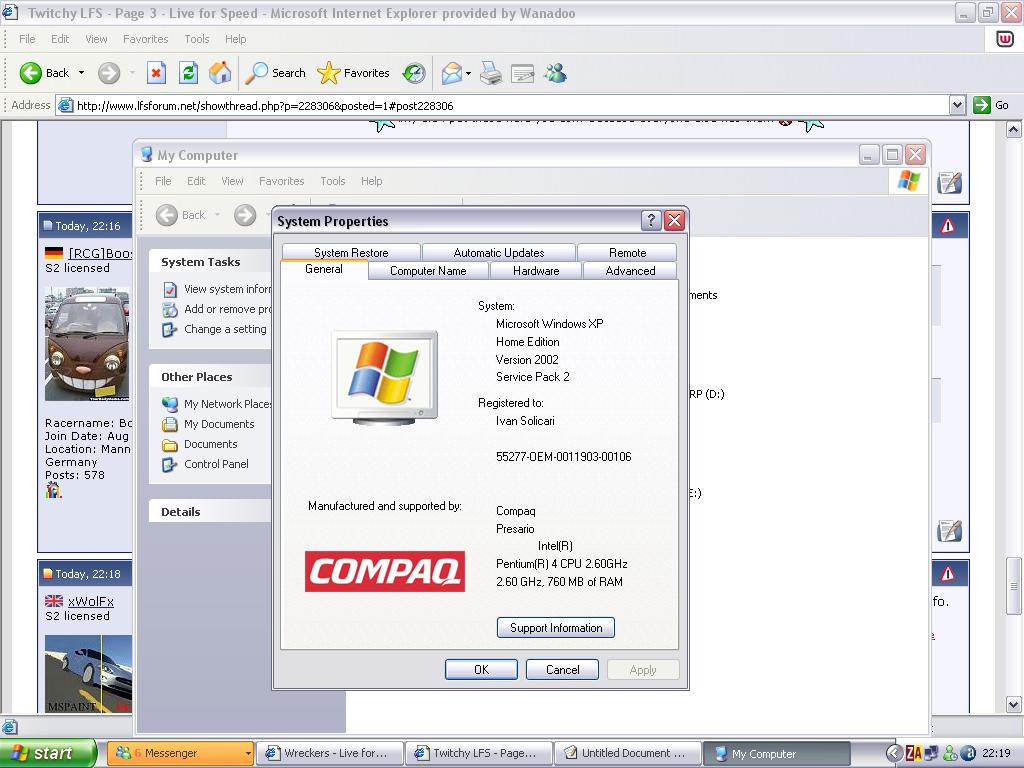Image resolution: width=1024 pixels, height=768 pixels.
Task: Open the Messenger people icon in IE toolbar
Action: [x=556, y=73]
